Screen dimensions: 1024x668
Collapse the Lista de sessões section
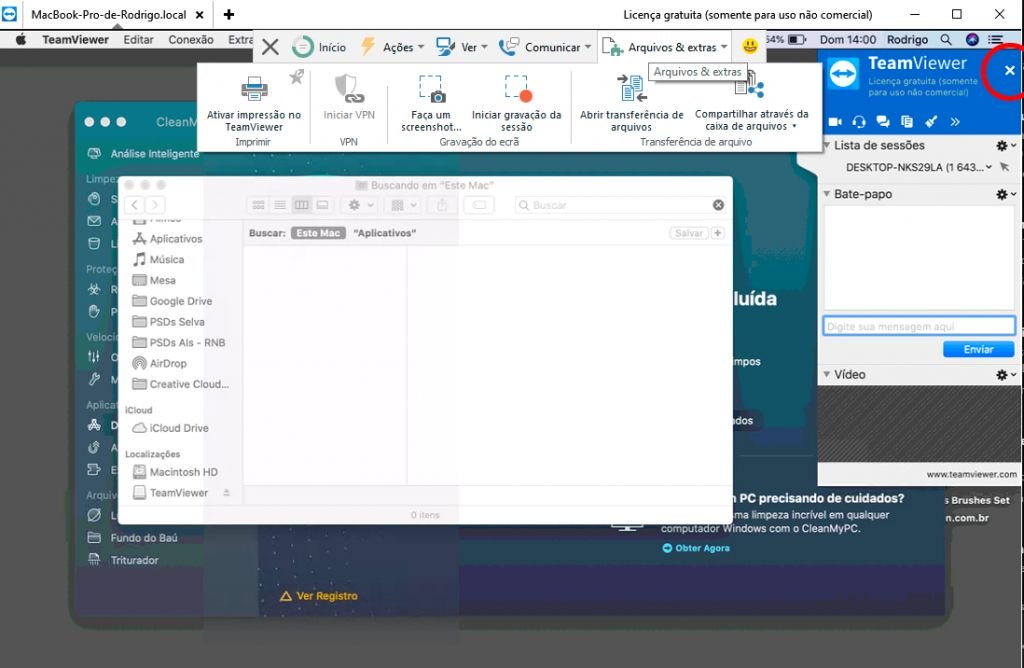pyautogui.click(x=827, y=145)
